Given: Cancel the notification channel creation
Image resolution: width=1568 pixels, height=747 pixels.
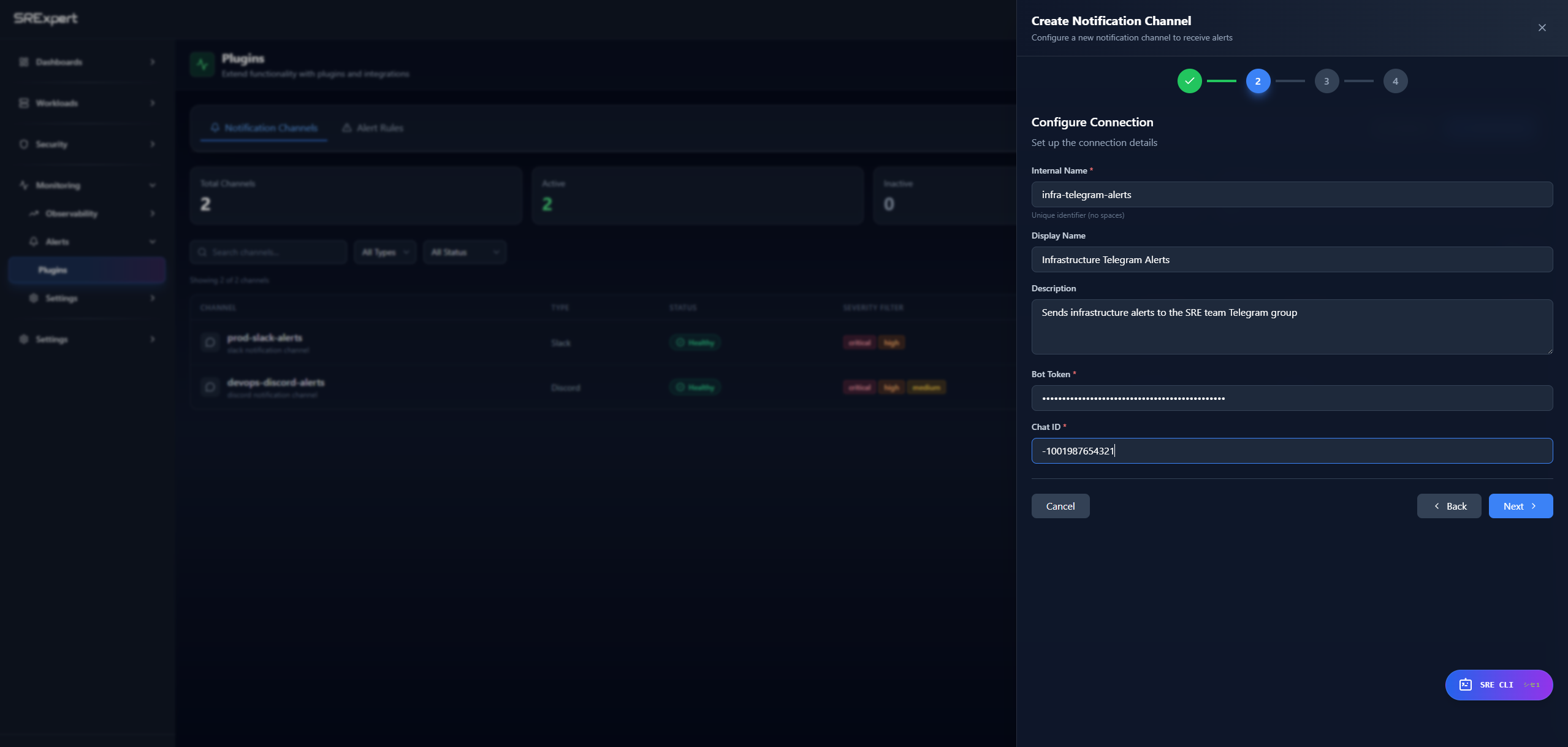Looking at the screenshot, I should [x=1060, y=506].
